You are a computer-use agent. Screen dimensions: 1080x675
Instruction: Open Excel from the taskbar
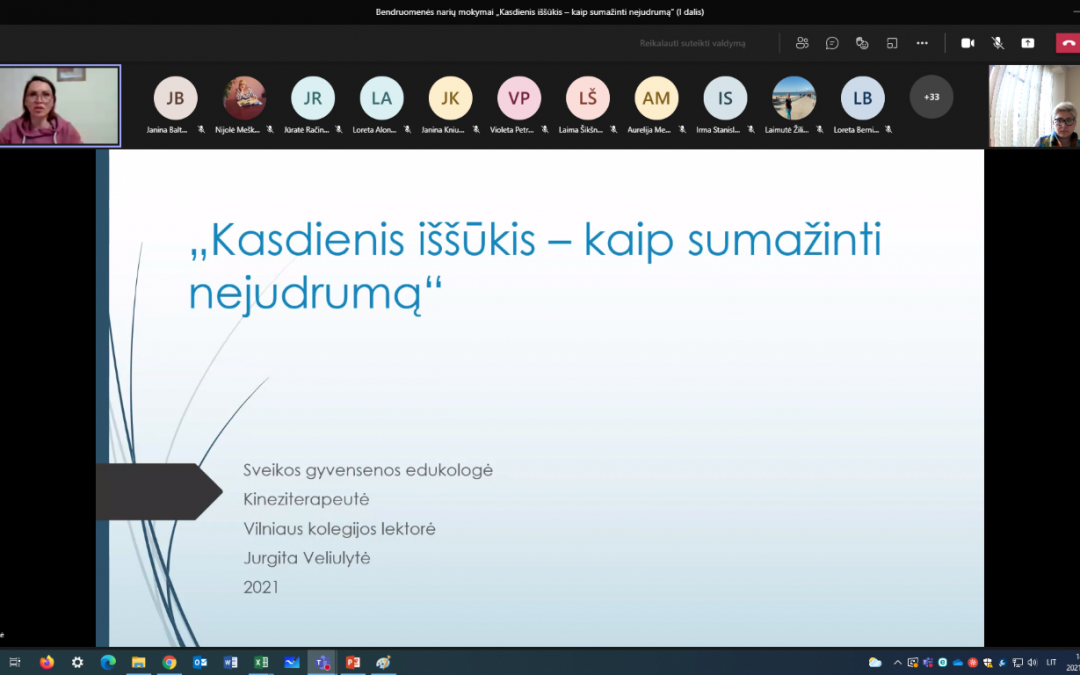(x=261, y=663)
